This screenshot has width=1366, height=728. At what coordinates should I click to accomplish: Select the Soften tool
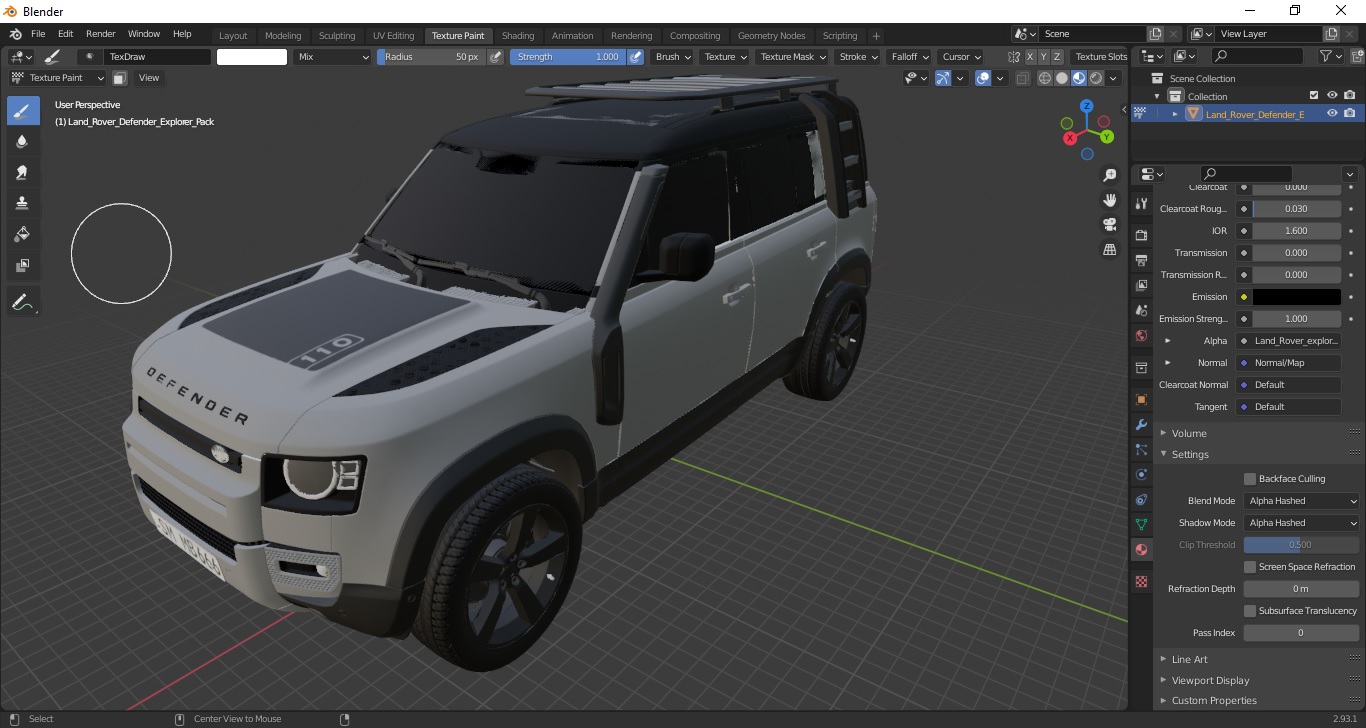pos(23,142)
